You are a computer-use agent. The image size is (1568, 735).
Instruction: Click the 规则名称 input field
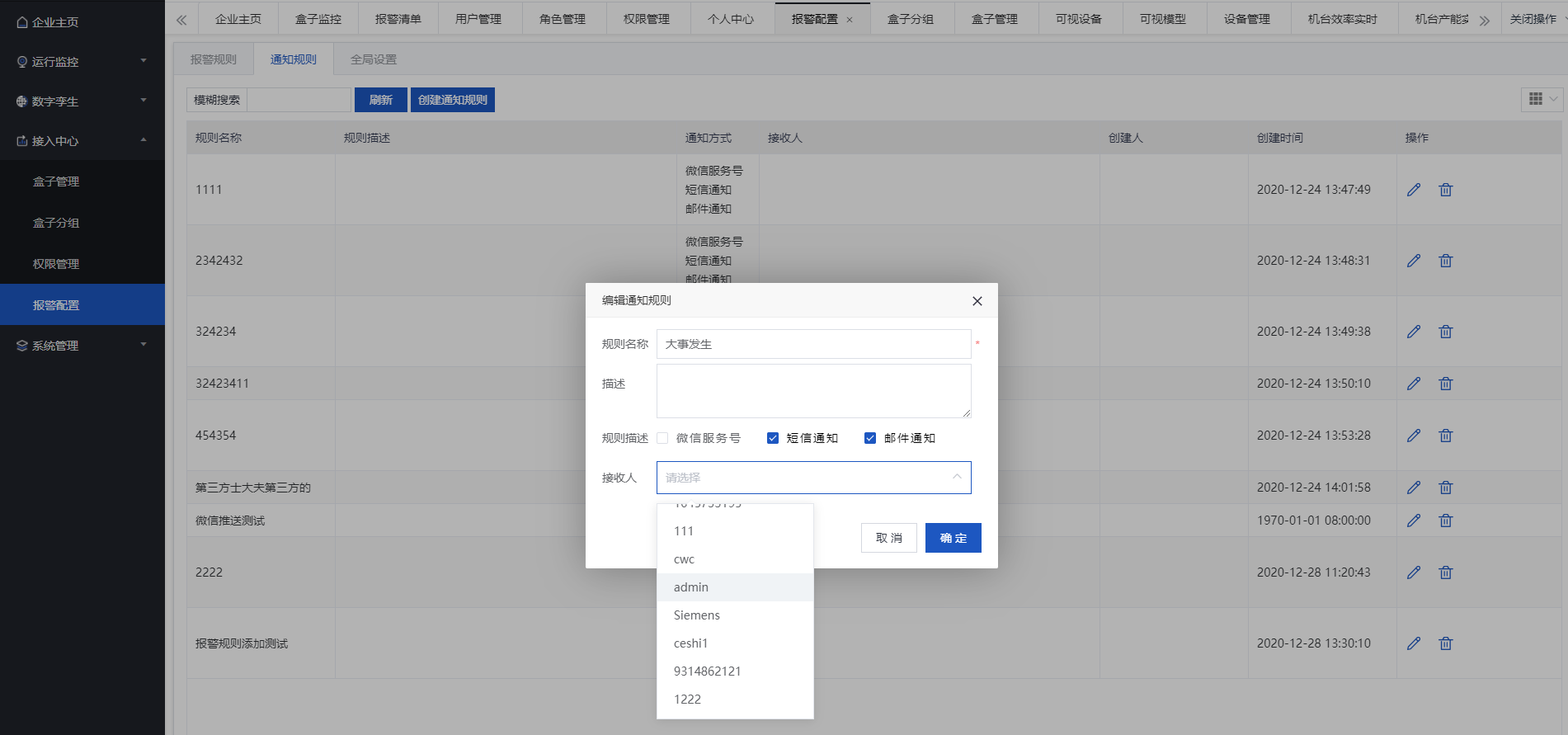pyautogui.click(x=814, y=344)
